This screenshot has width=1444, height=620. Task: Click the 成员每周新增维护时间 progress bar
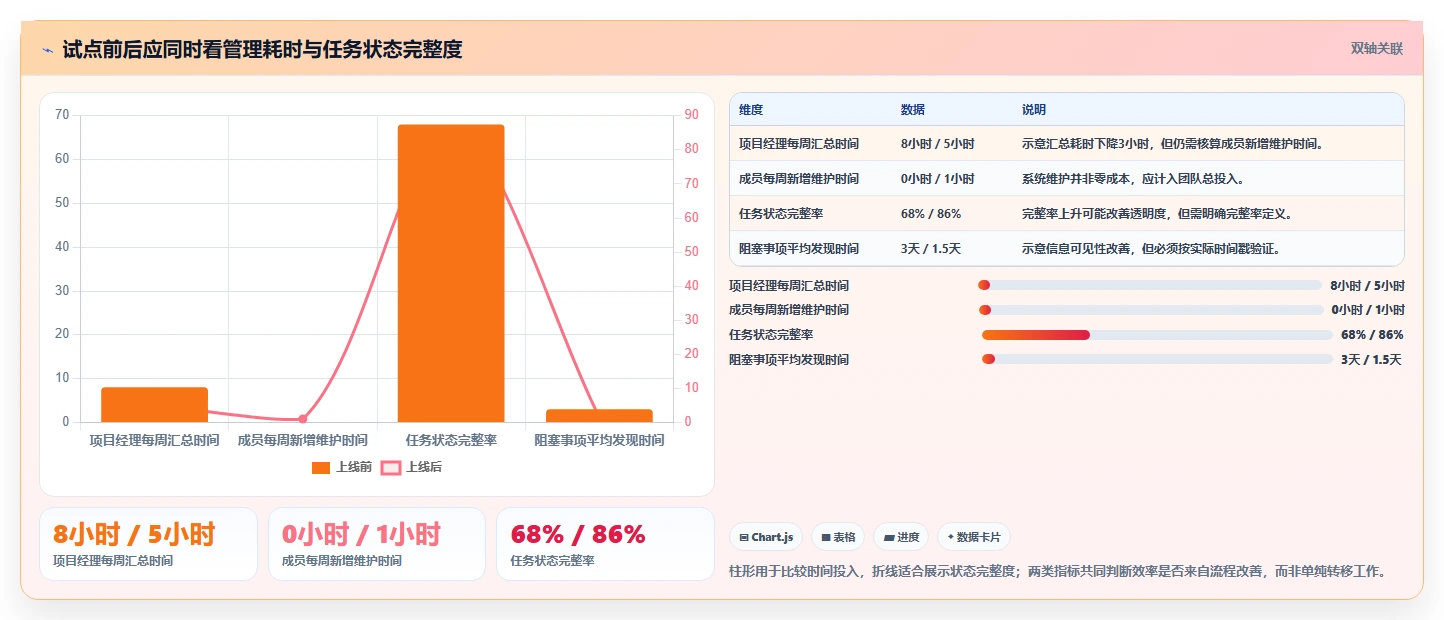click(1150, 310)
